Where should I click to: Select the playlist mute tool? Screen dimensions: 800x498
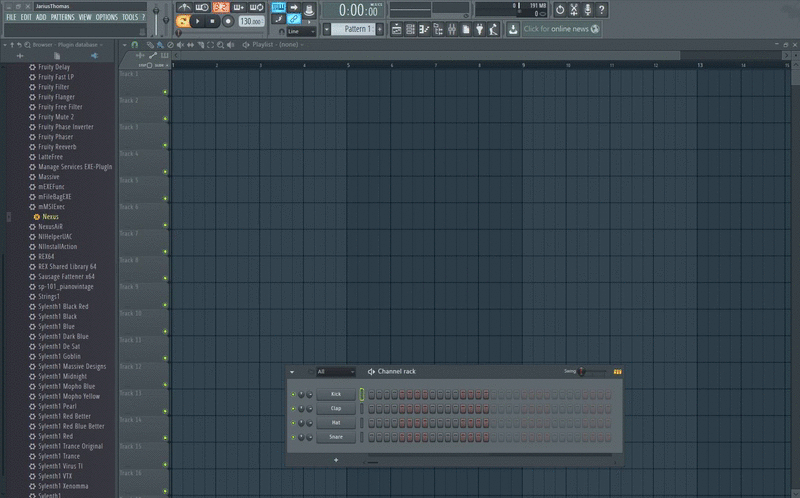(180, 45)
